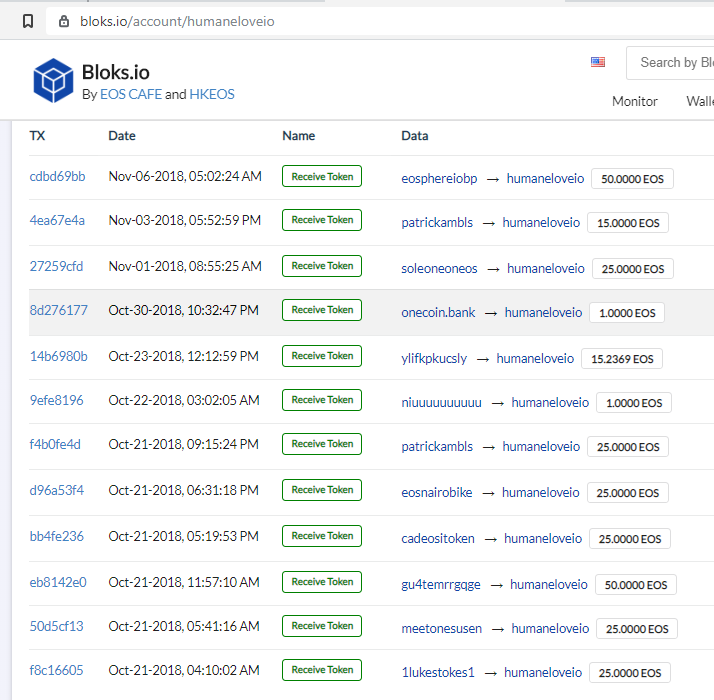Click the lock icon beside the URL
Image resolution: width=714 pixels, height=700 pixels.
pyautogui.click(x=64, y=21)
